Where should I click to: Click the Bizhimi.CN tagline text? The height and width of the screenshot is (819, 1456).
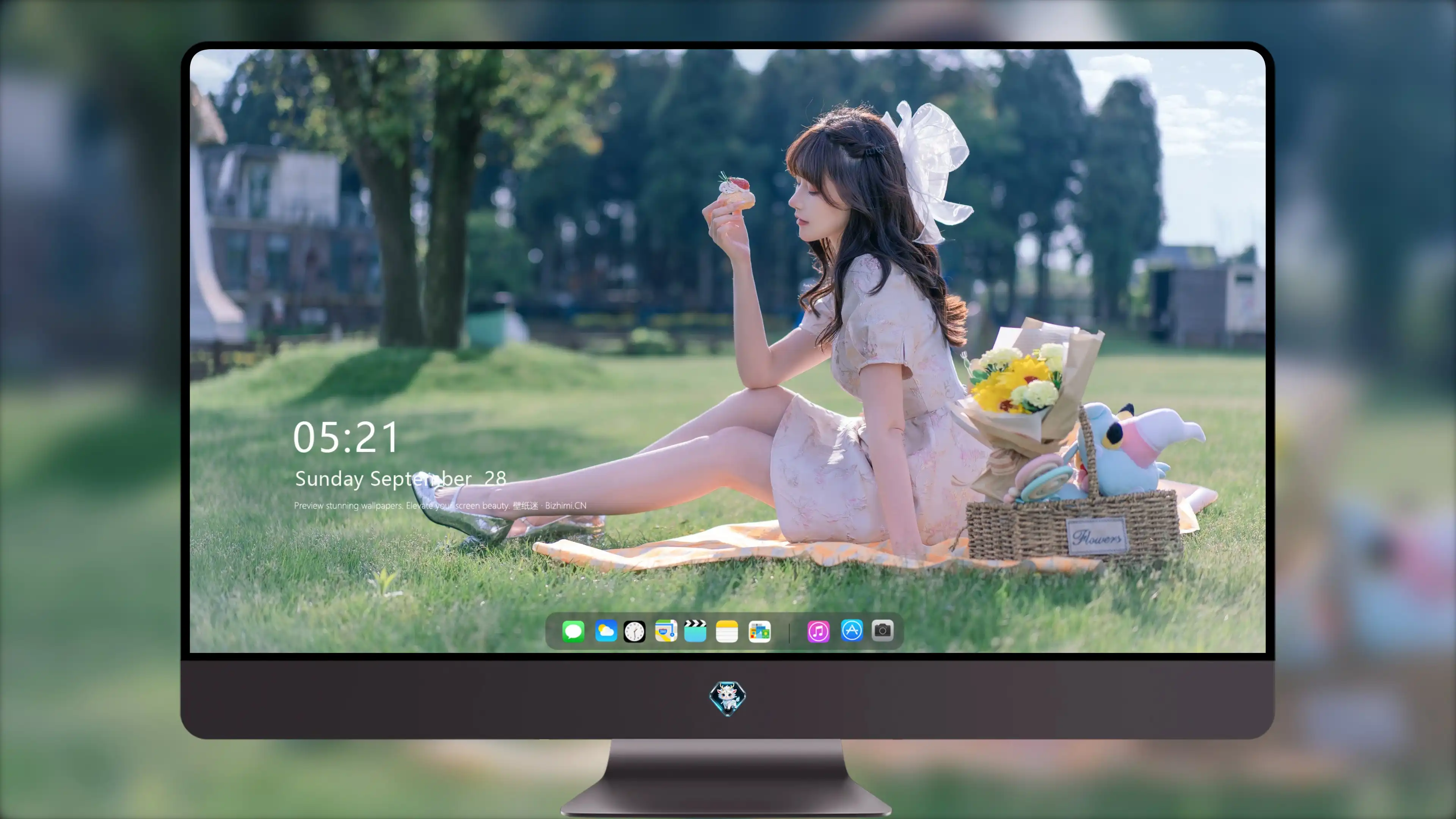440,505
